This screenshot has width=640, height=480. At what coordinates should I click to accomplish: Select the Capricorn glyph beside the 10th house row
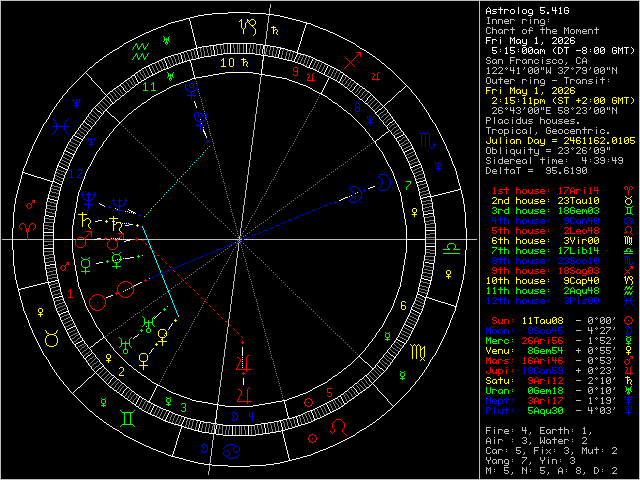(629, 281)
